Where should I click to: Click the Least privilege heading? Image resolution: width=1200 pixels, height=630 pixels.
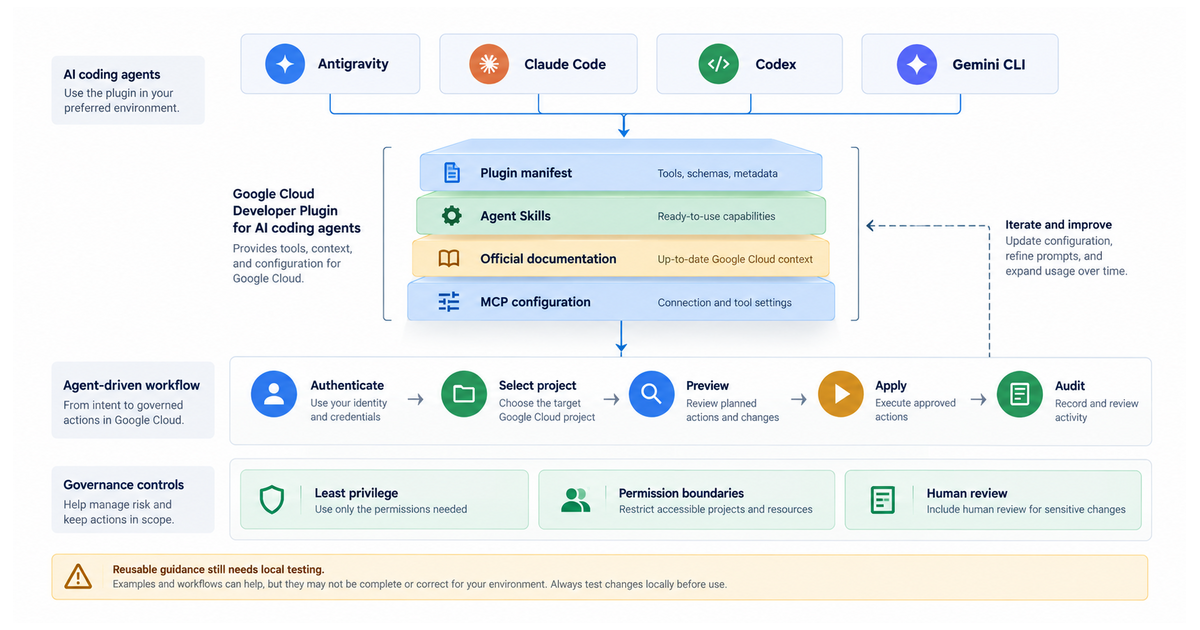click(356, 493)
